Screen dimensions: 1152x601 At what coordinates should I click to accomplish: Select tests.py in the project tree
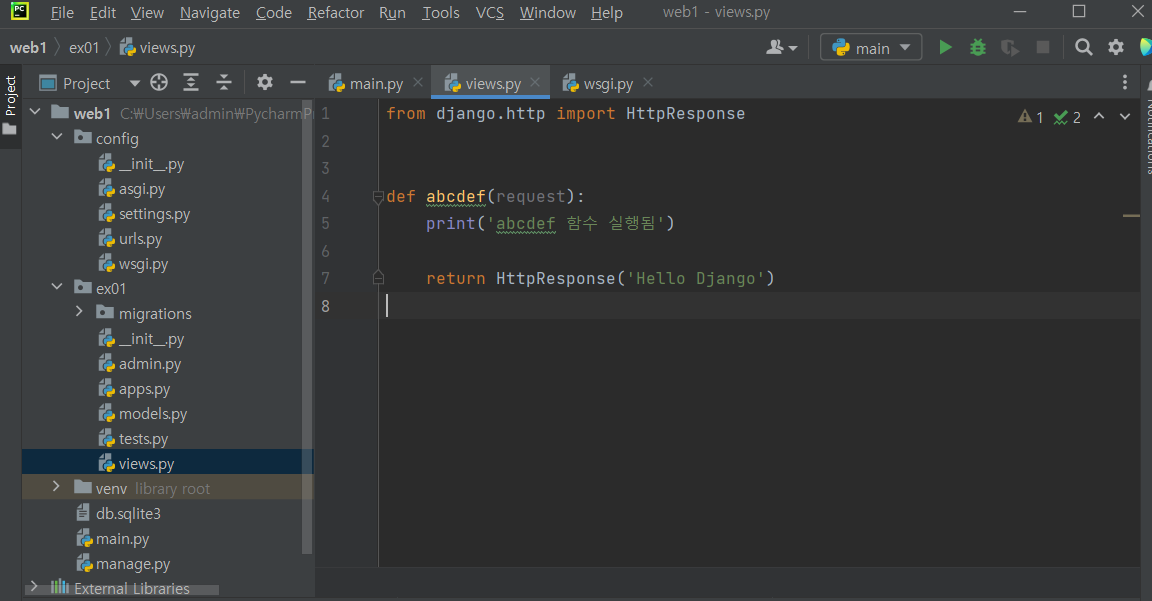tap(133, 439)
